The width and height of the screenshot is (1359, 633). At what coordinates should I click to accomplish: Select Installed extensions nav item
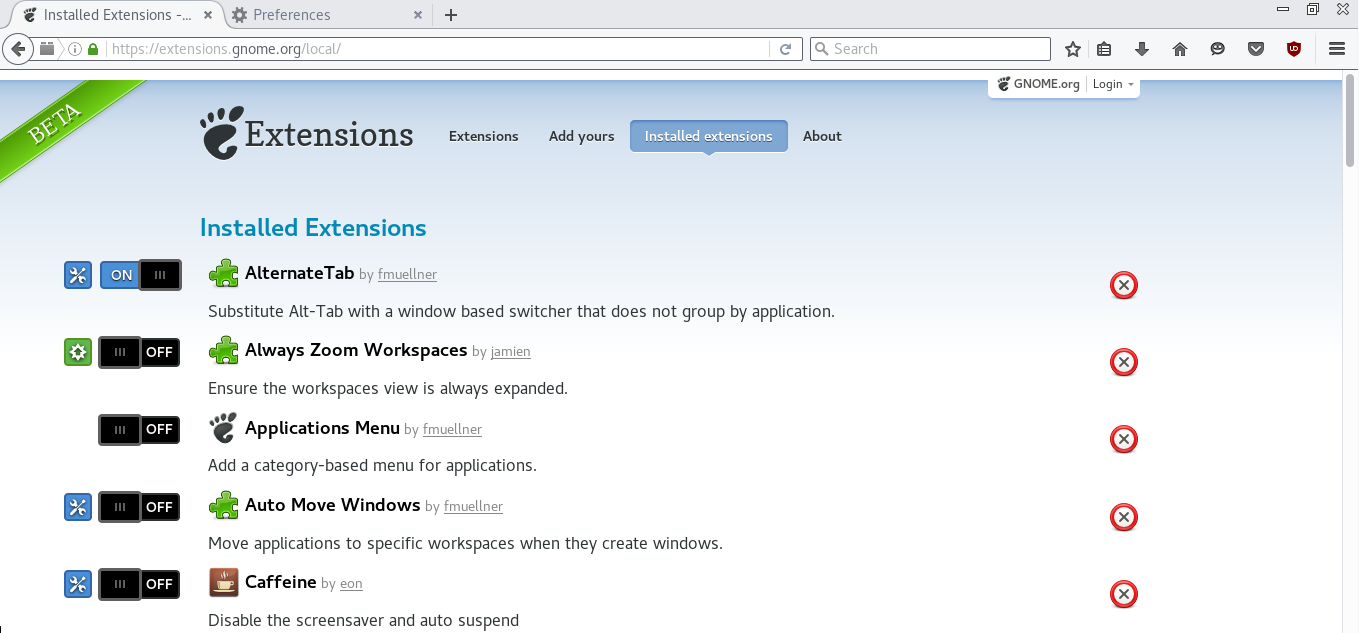pos(709,136)
